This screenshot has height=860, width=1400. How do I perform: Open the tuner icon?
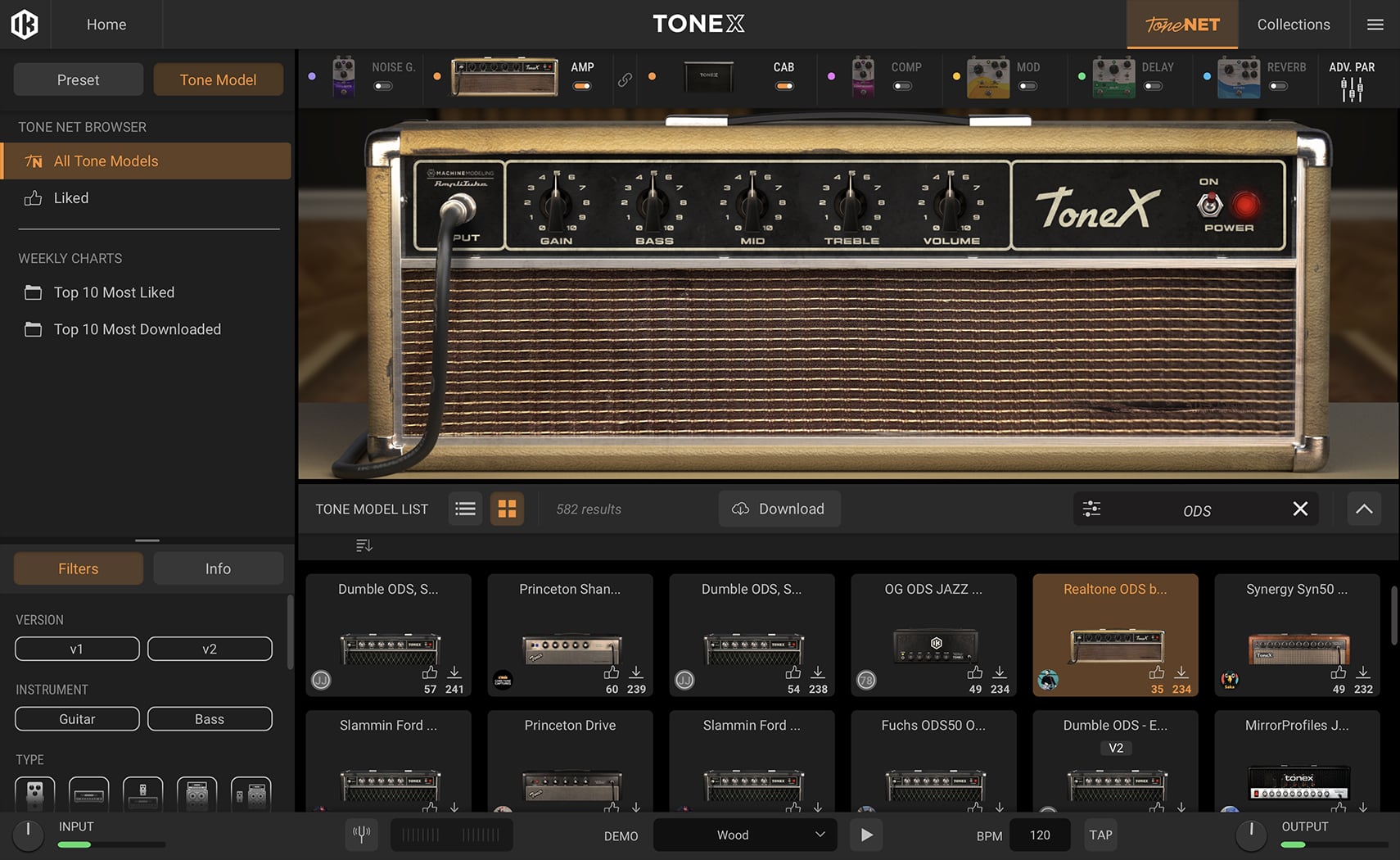pyautogui.click(x=361, y=834)
